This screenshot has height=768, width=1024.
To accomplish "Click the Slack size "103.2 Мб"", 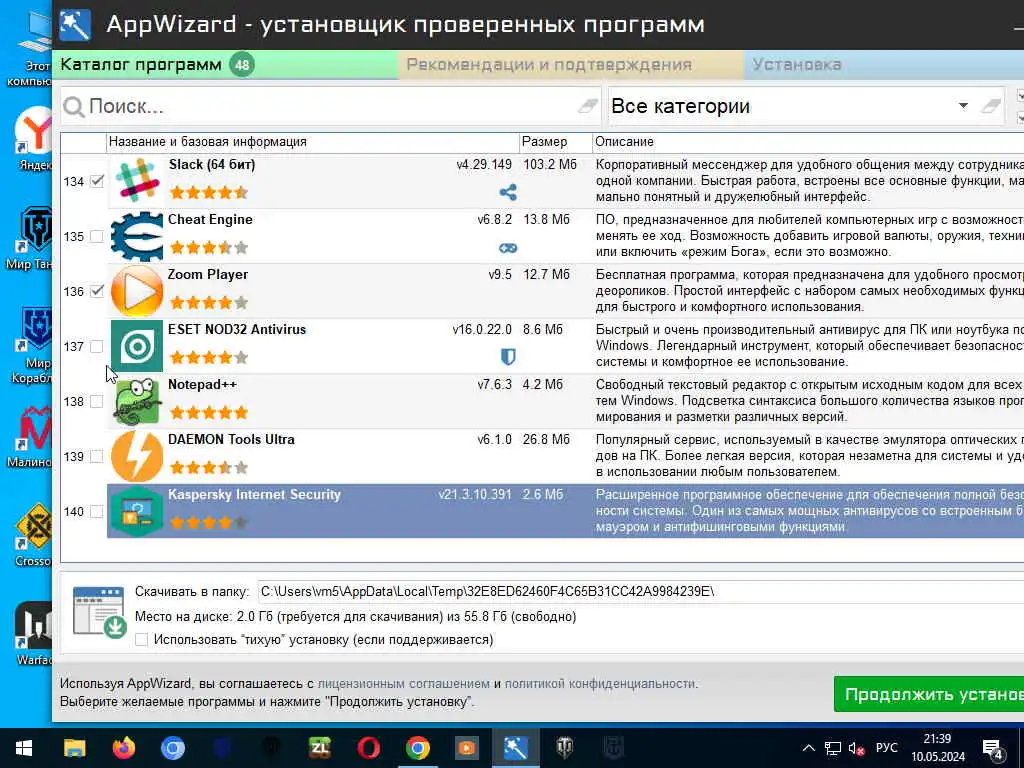I will [550, 165].
